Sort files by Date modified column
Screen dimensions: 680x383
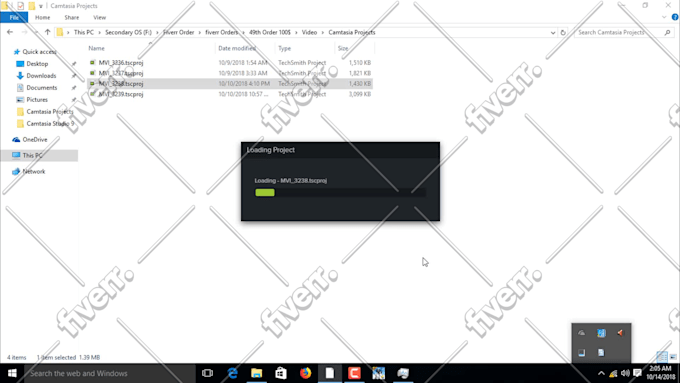237,48
